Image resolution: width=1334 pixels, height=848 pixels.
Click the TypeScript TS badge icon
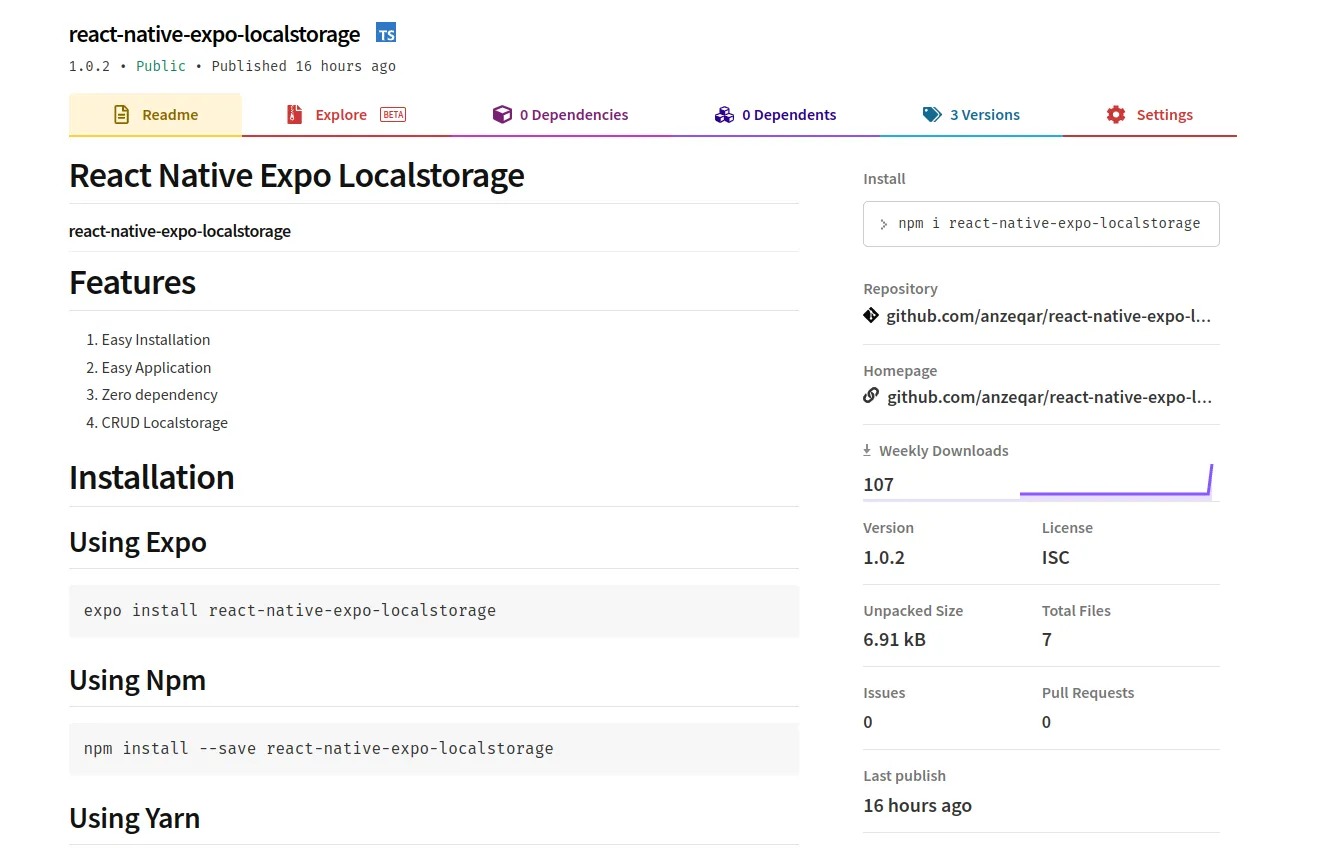pos(386,34)
